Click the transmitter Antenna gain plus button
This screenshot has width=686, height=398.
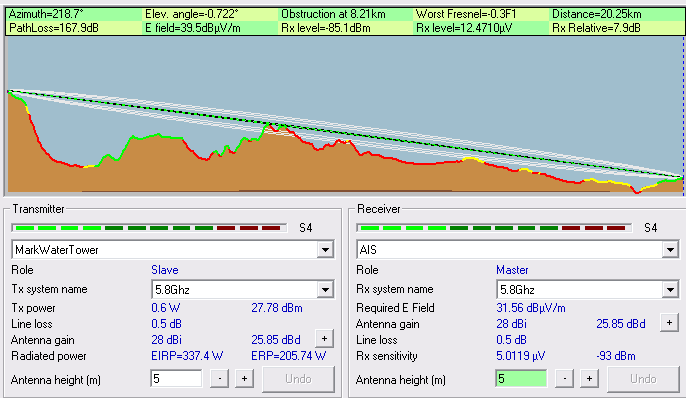324,339
